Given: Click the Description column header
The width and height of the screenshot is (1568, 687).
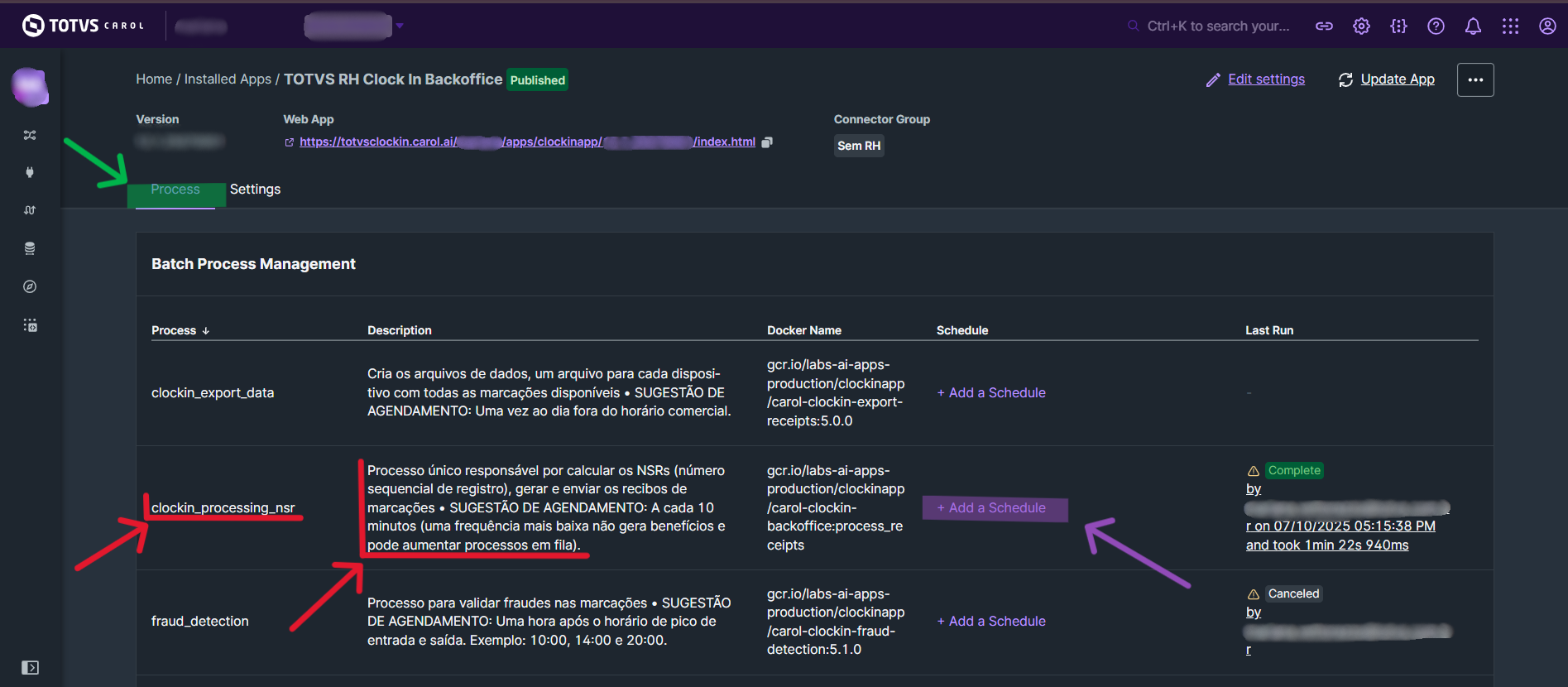Looking at the screenshot, I should [x=400, y=330].
